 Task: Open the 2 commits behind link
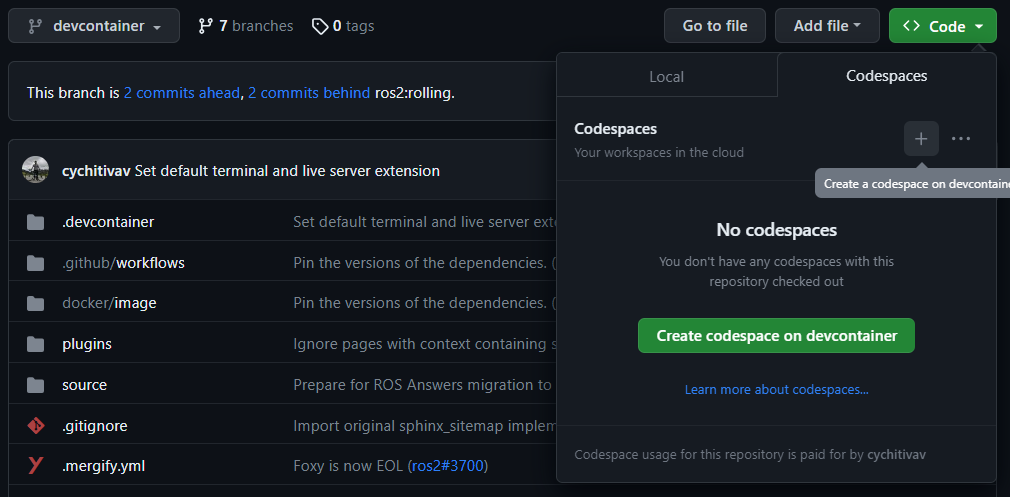click(x=309, y=93)
